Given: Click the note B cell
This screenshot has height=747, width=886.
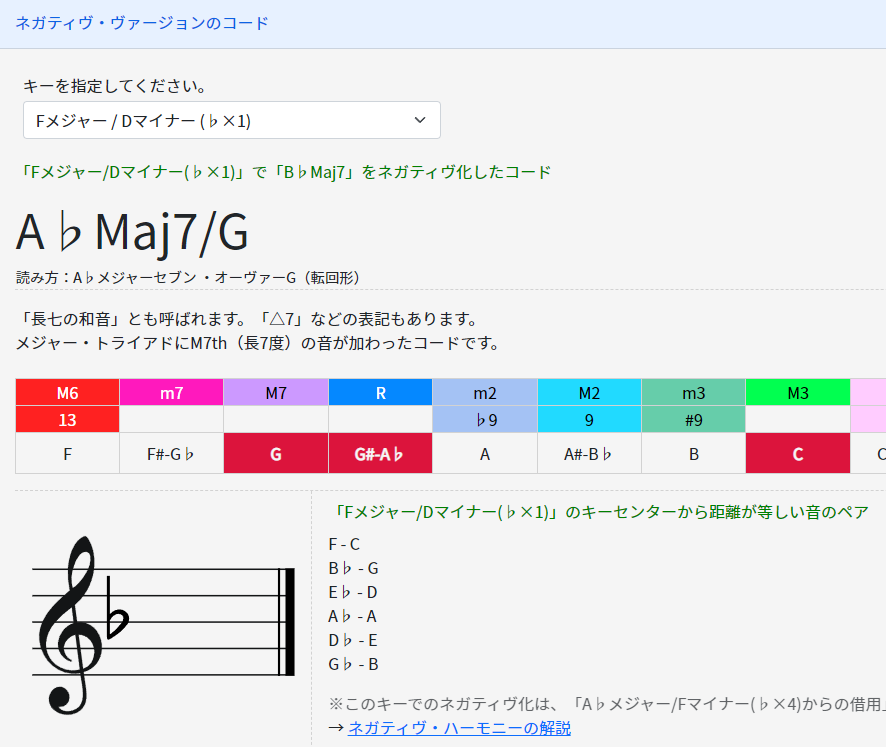Looking at the screenshot, I should tap(694, 454).
